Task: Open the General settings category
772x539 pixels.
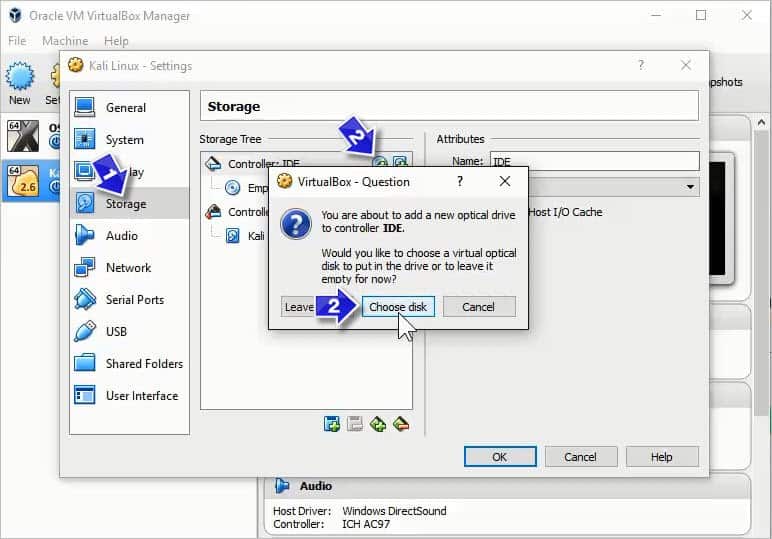Action: [x=129, y=108]
